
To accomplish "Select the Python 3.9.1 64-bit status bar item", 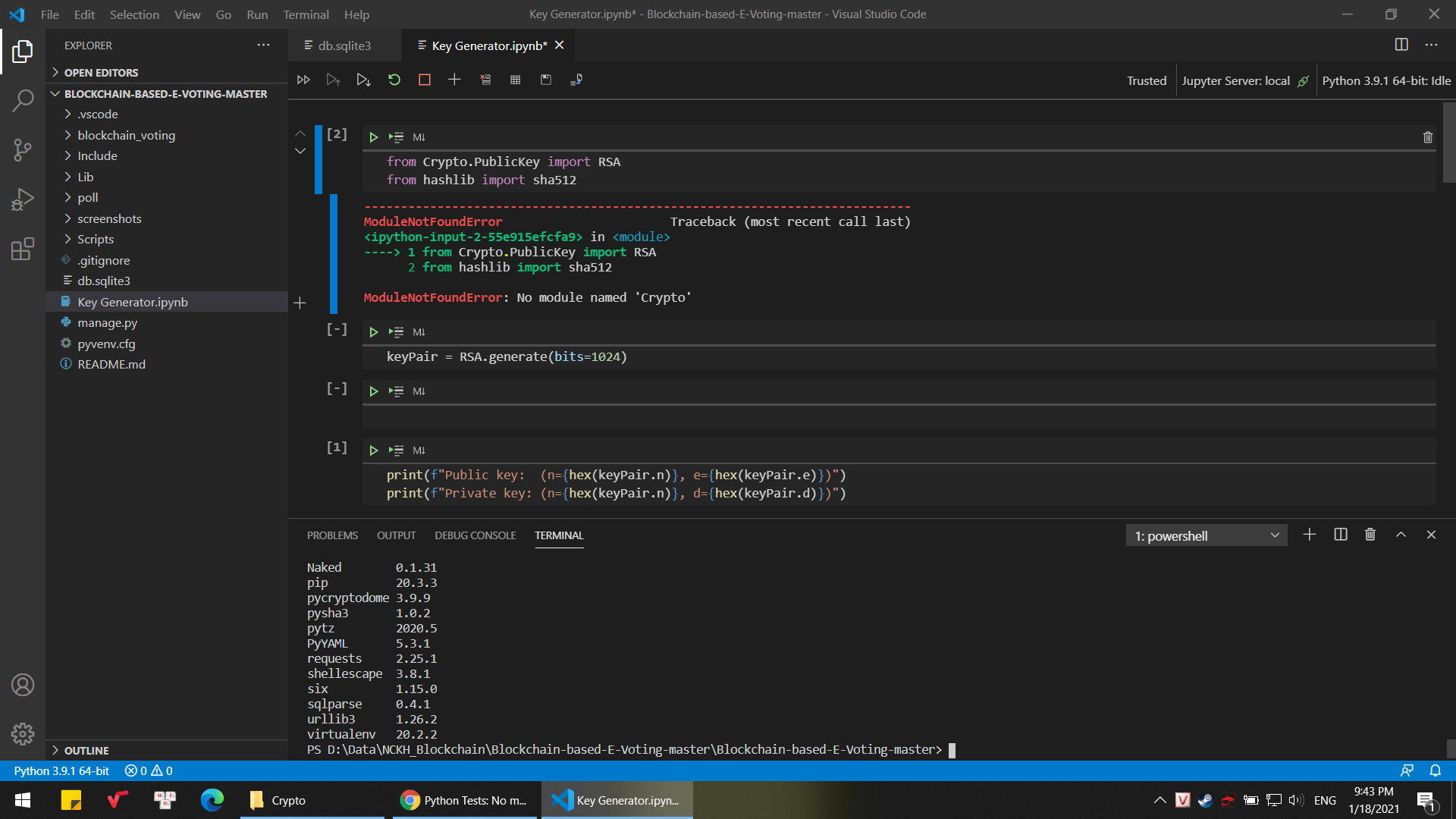I will [x=64, y=770].
